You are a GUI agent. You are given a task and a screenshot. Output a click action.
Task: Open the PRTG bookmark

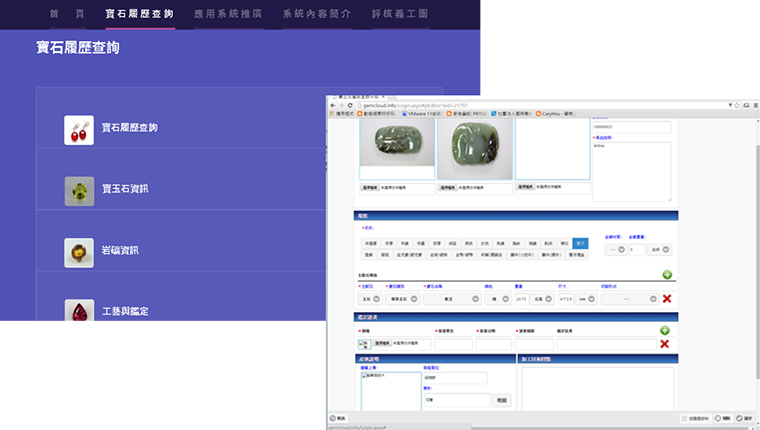(x=466, y=113)
